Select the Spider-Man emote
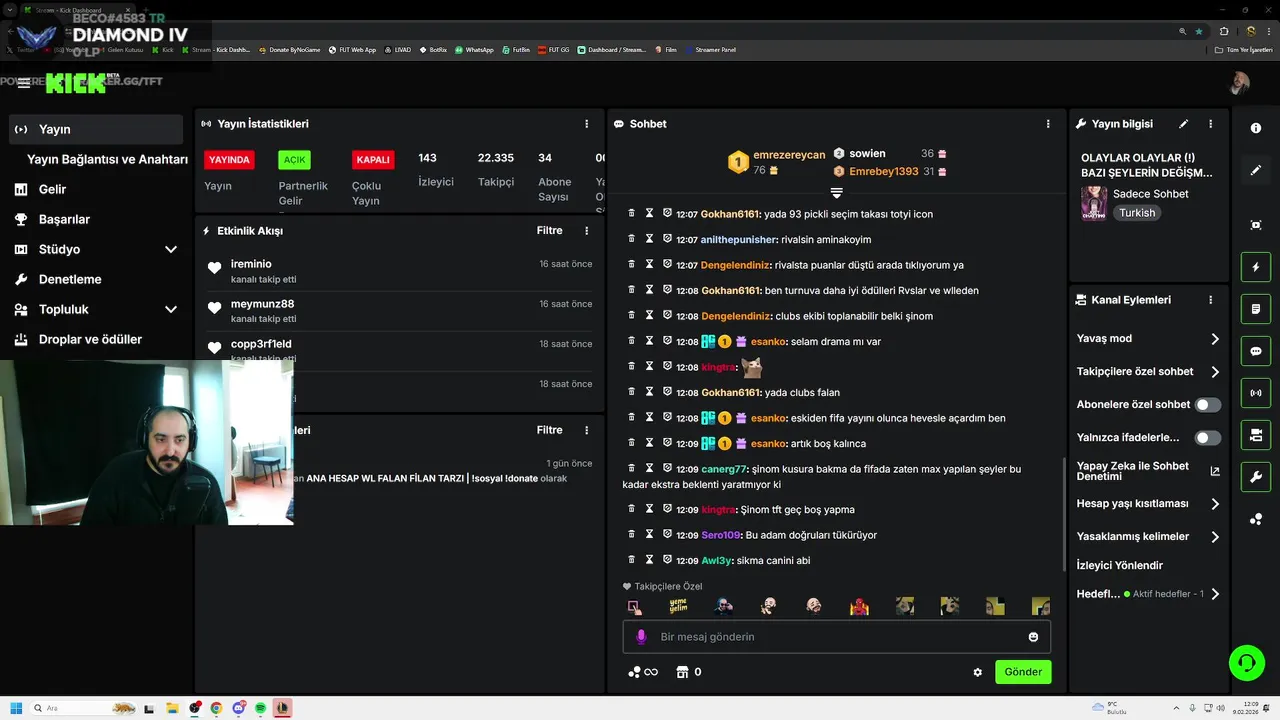The height and width of the screenshot is (720, 1280). [x=859, y=606]
